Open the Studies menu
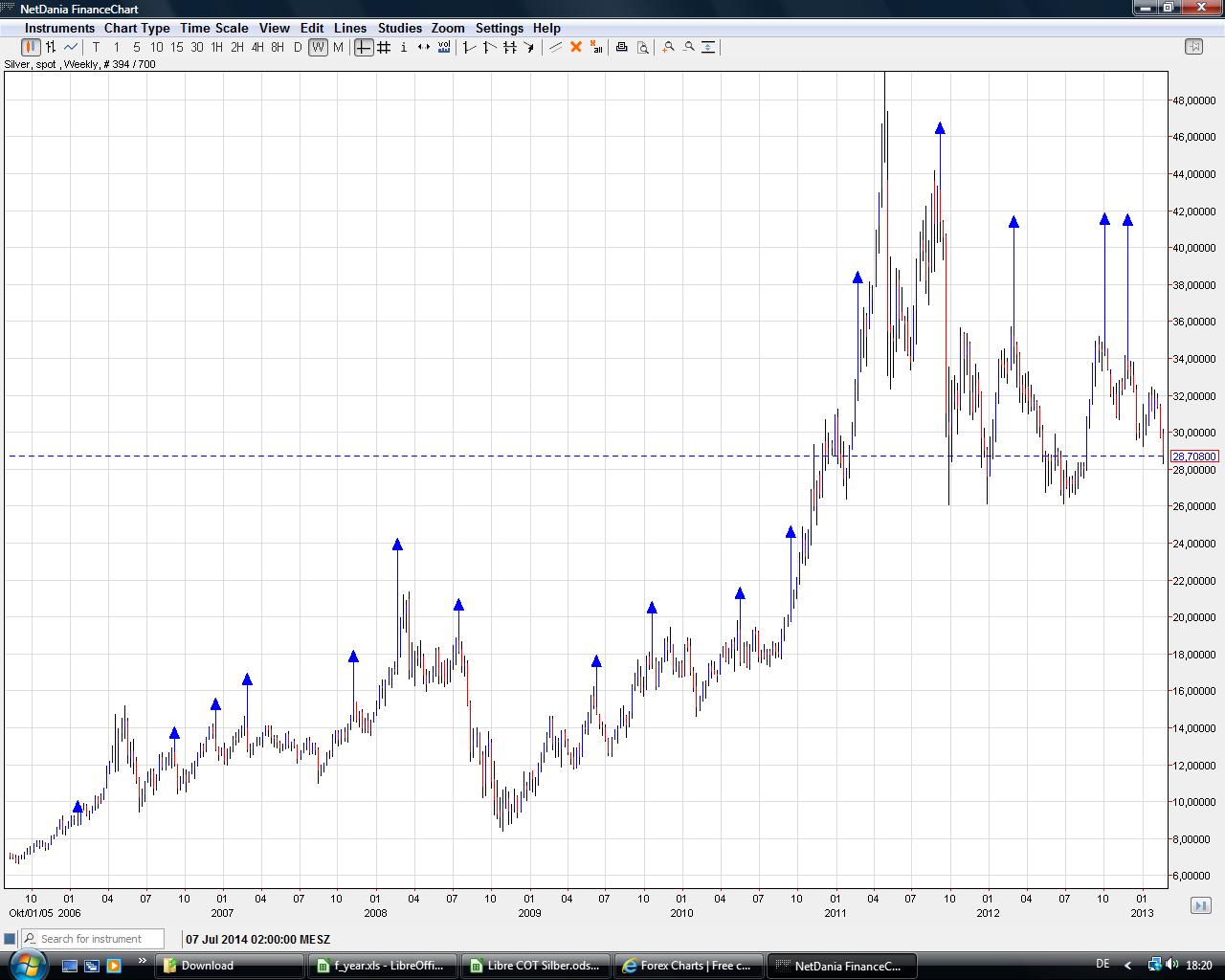Screen dimensions: 1225x980 point(400,28)
